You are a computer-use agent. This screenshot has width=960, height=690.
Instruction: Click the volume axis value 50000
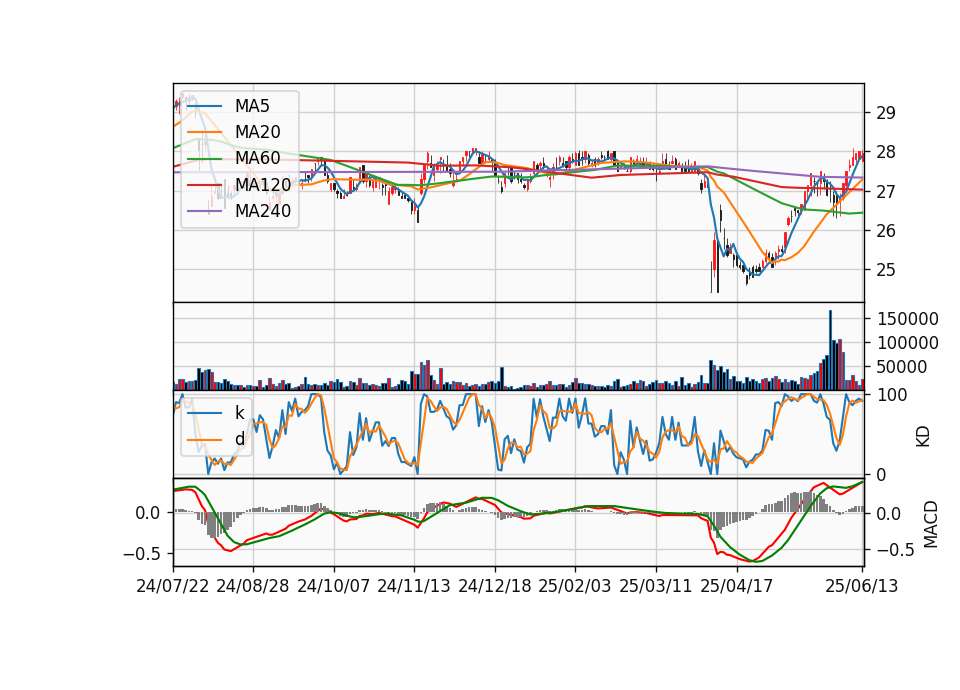click(x=902, y=367)
